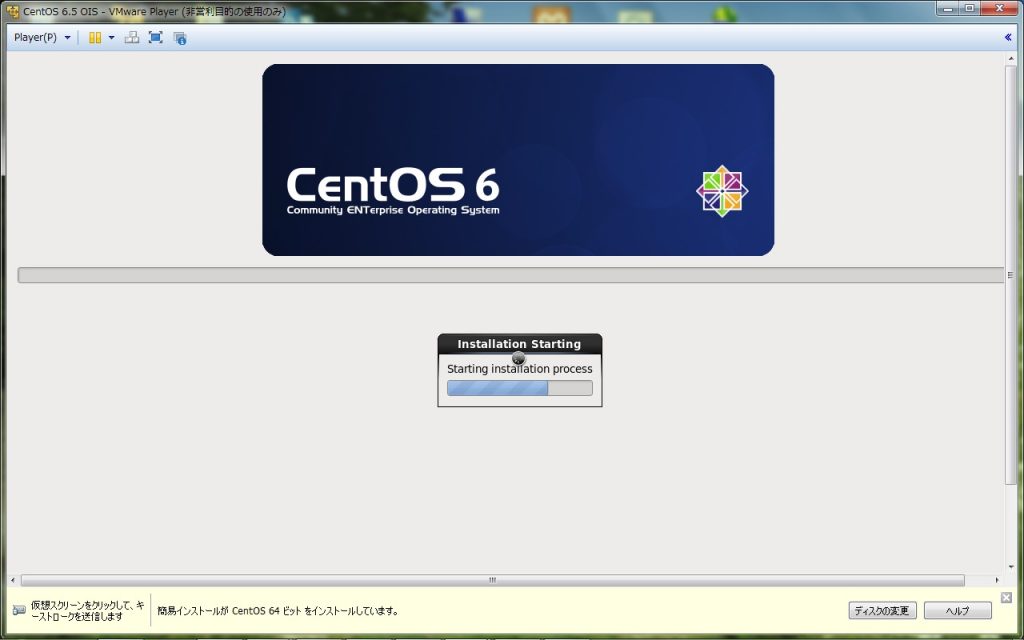1024x640 pixels.
Task: Click the CentOS 6 banner image
Action: click(x=518, y=160)
